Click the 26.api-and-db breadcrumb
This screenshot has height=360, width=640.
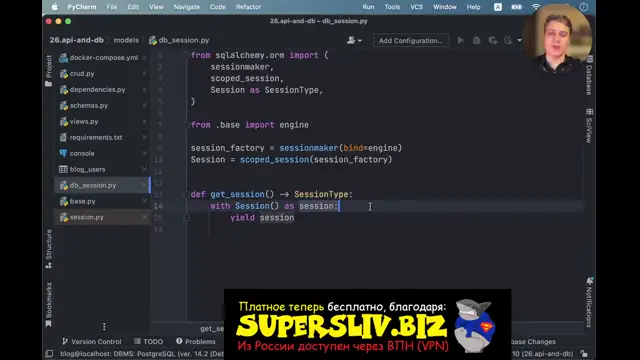coord(76,40)
